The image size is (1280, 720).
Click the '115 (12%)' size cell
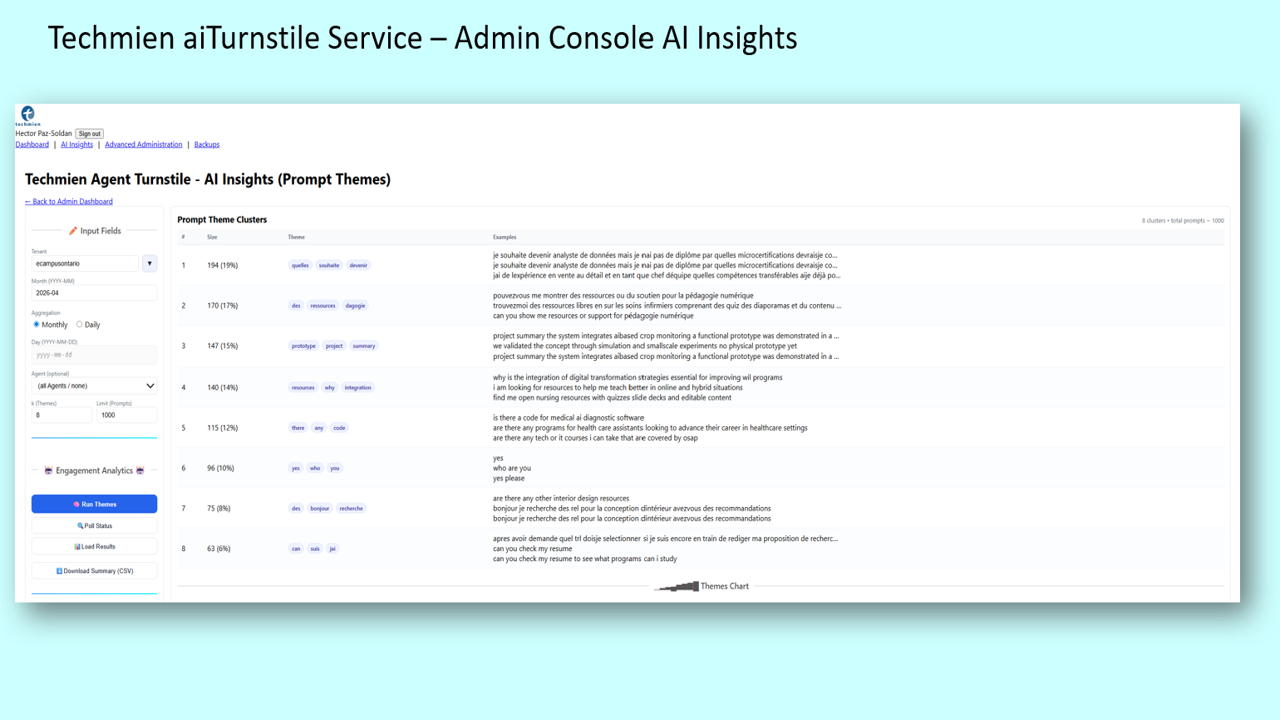click(223, 428)
